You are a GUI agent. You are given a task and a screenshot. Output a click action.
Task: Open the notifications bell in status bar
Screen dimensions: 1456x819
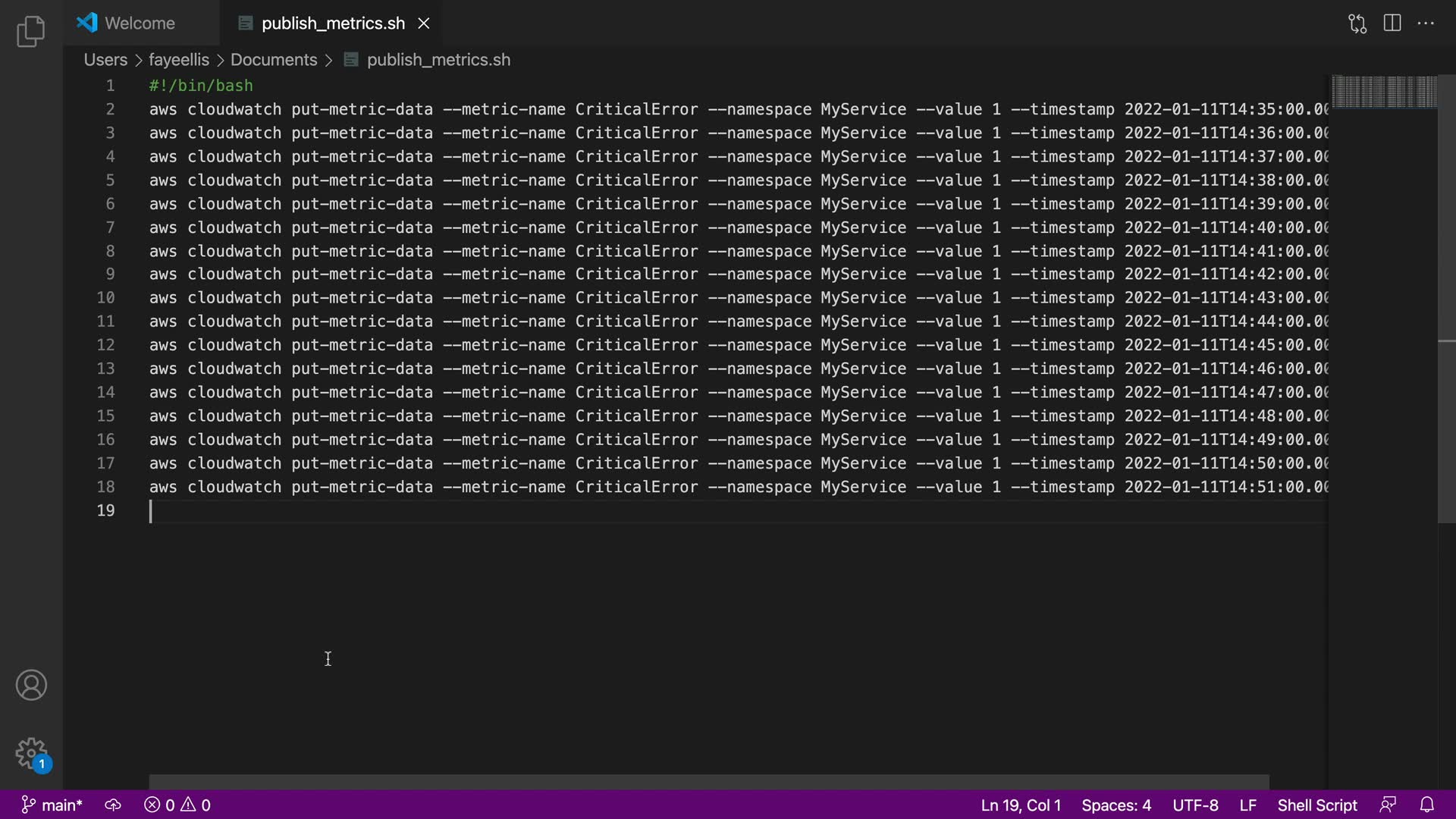pos(1426,805)
